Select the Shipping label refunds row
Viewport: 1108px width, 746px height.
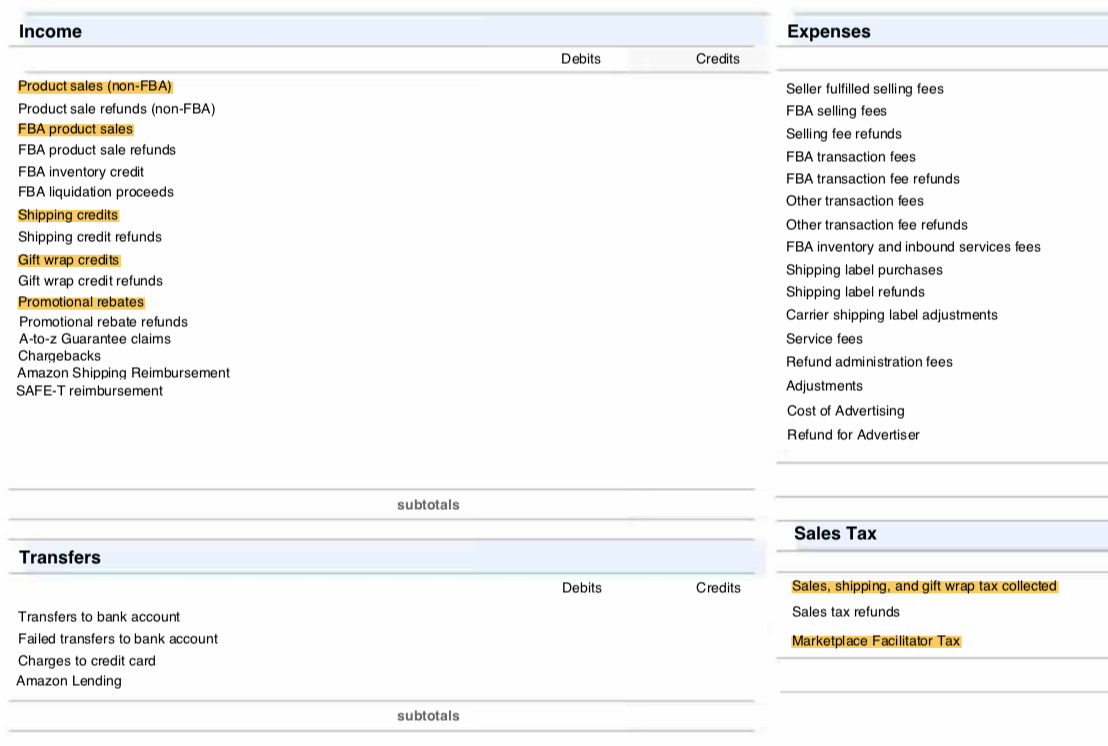point(855,292)
